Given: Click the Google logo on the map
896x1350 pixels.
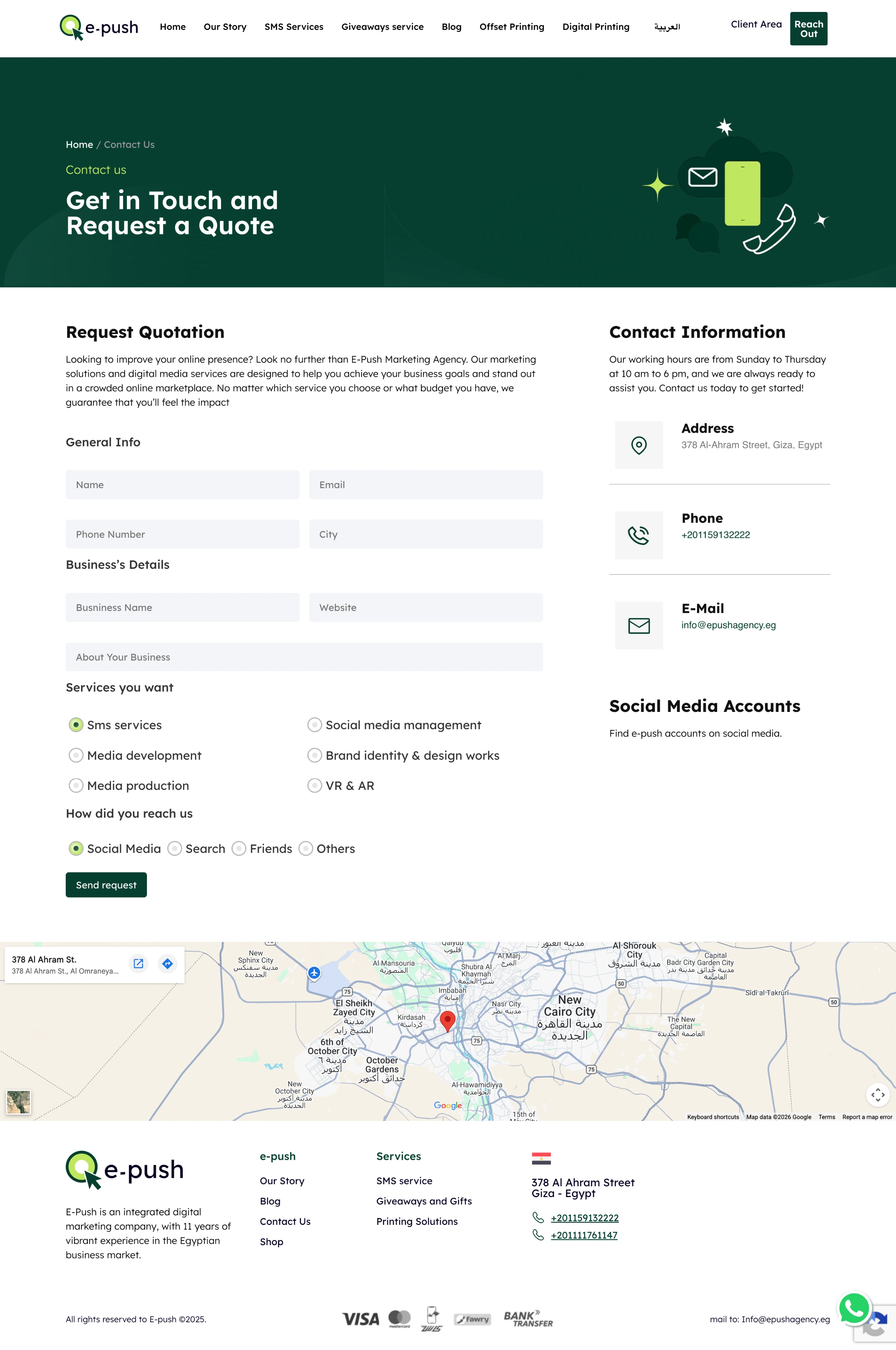Looking at the screenshot, I should click(448, 1105).
